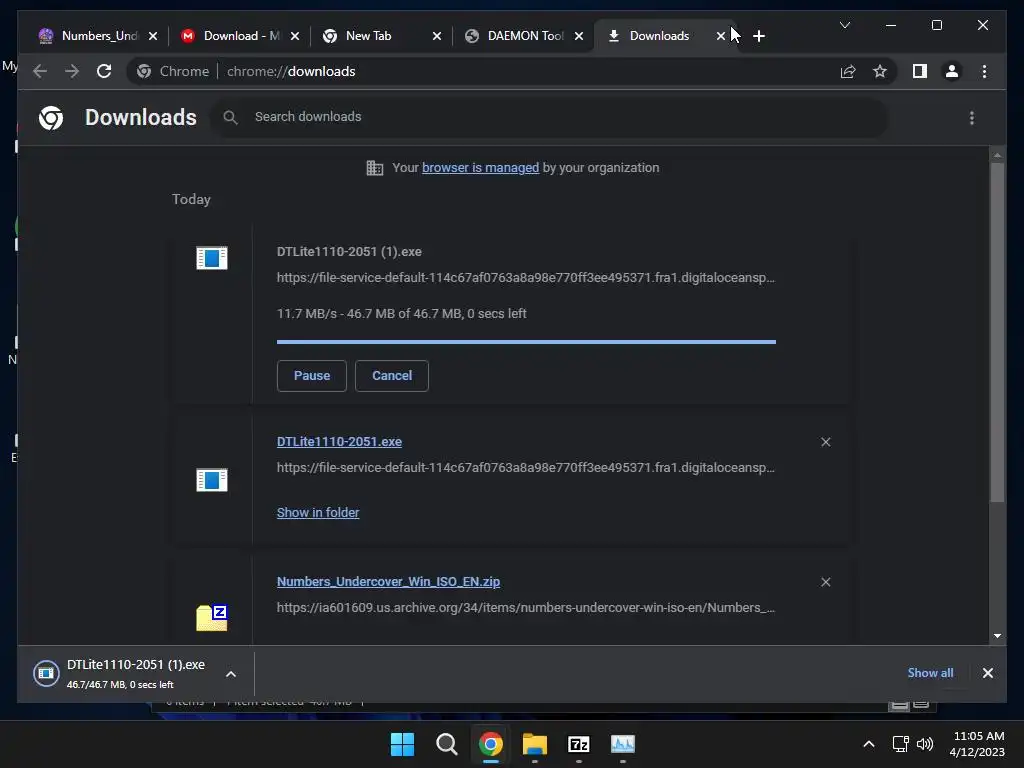Click the zip archive file icon
This screenshot has height=768, width=1024.
click(x=212, y=618)
